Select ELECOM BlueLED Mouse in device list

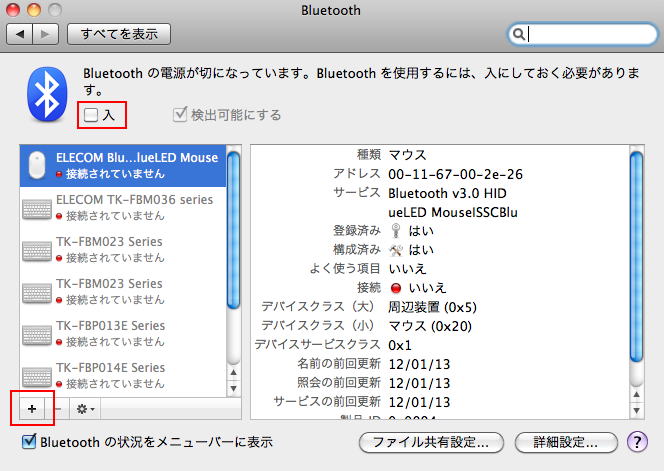click(x=123, y=166)
